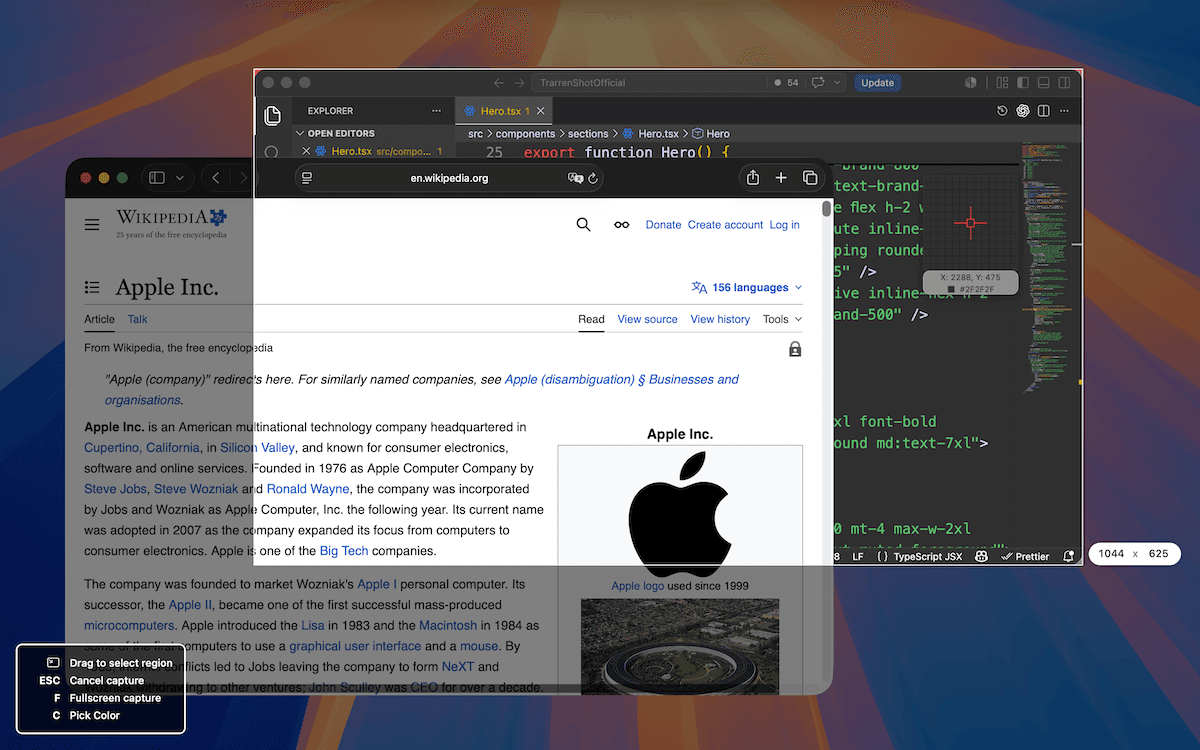This screenshot has width=1200, height=750.
Task: Click Create account link
Action: [725, 225]
